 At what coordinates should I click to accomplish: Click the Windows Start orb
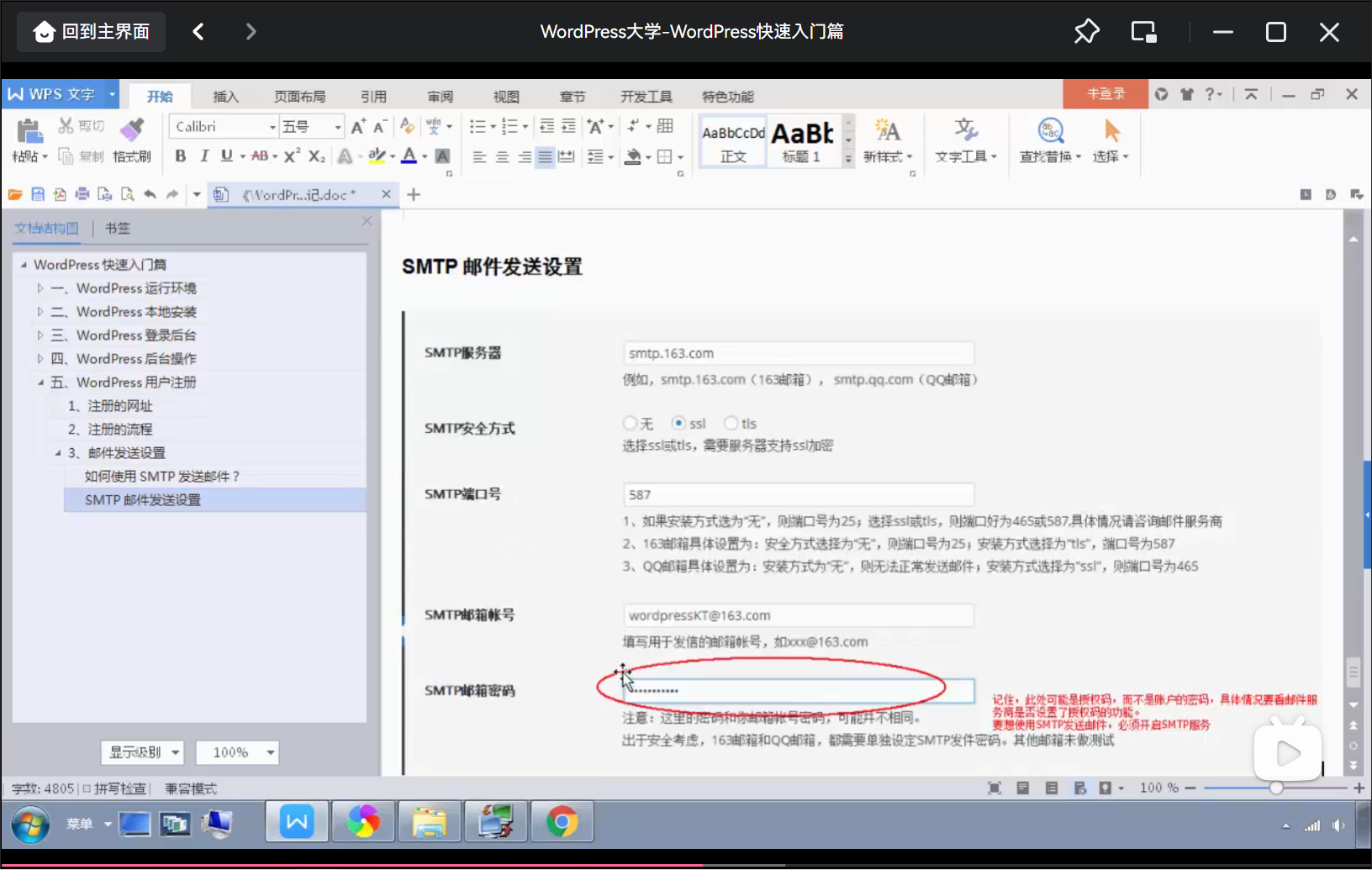30,825
